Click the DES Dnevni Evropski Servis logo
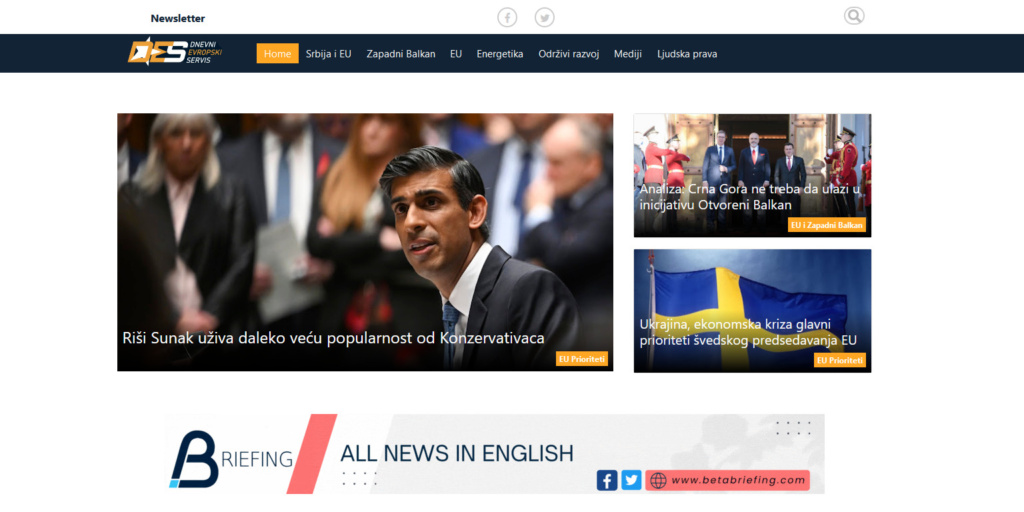 click(175, 52)
